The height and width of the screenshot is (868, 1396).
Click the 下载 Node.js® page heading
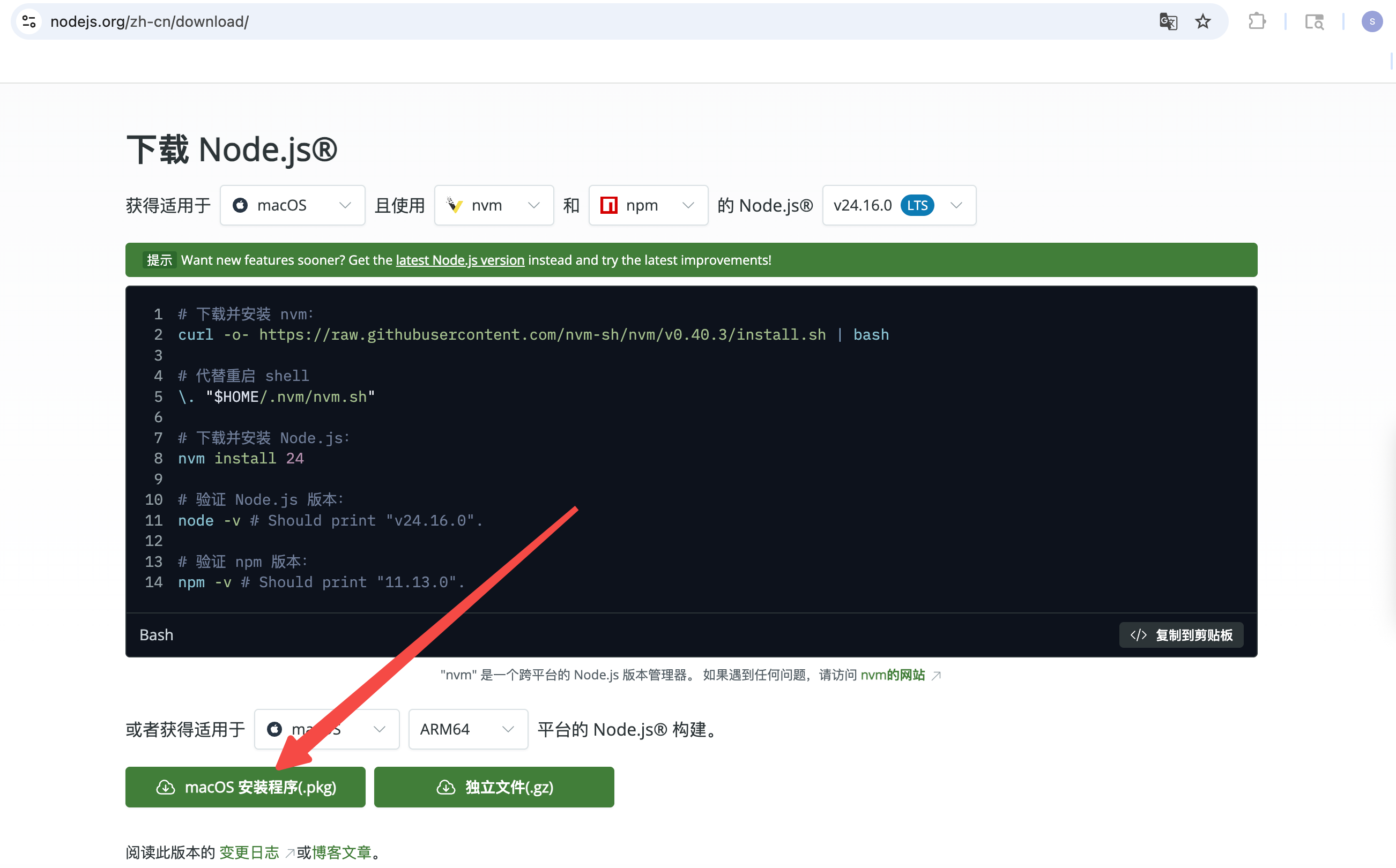[x=232, y=149]
